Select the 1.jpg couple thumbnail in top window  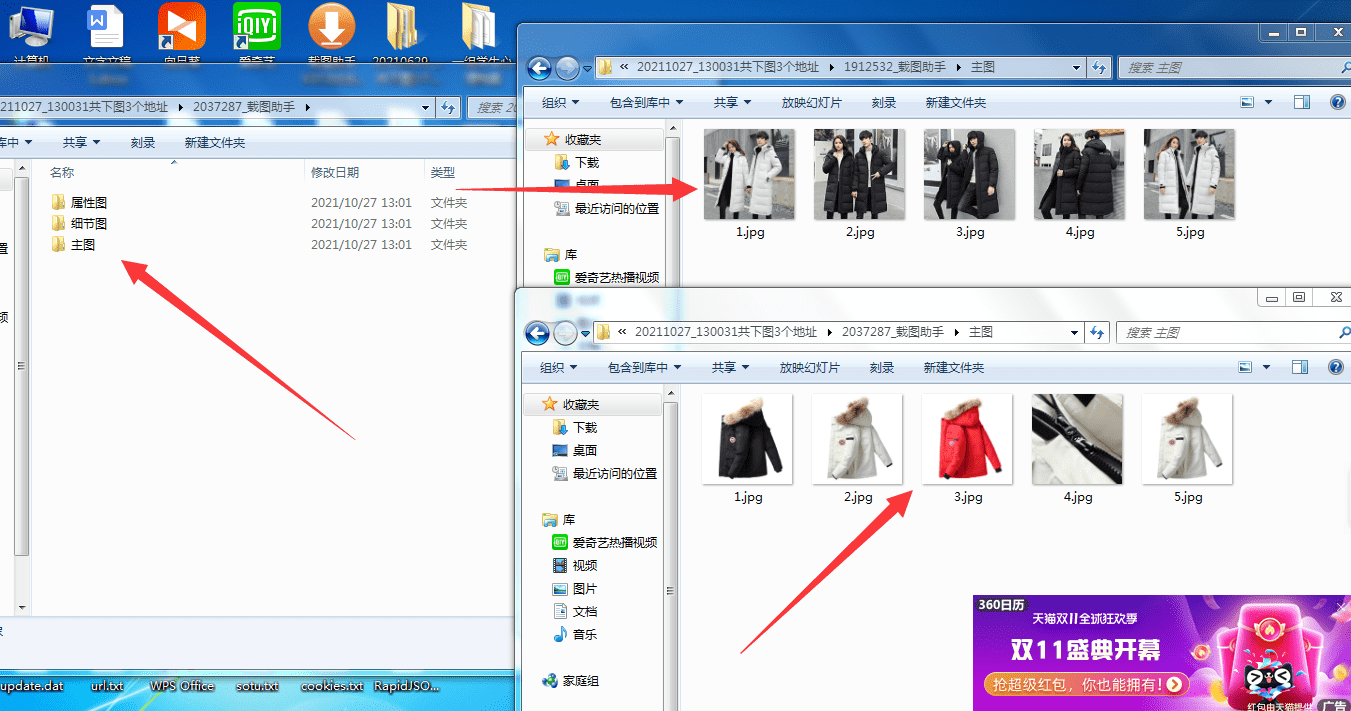(749, 174)
